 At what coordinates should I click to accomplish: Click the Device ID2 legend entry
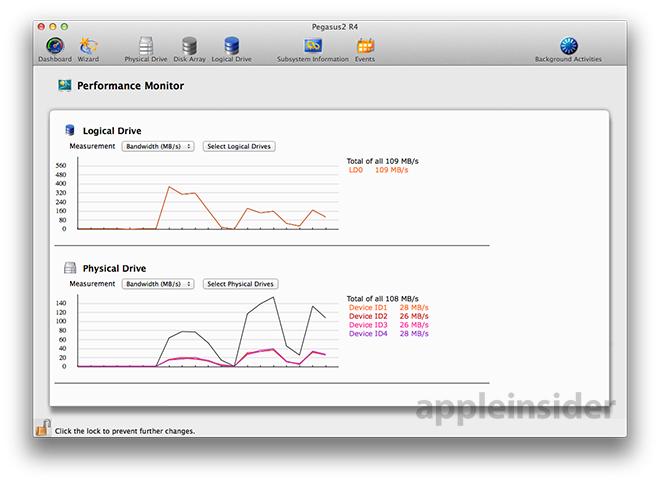click(x=389, y=316)
